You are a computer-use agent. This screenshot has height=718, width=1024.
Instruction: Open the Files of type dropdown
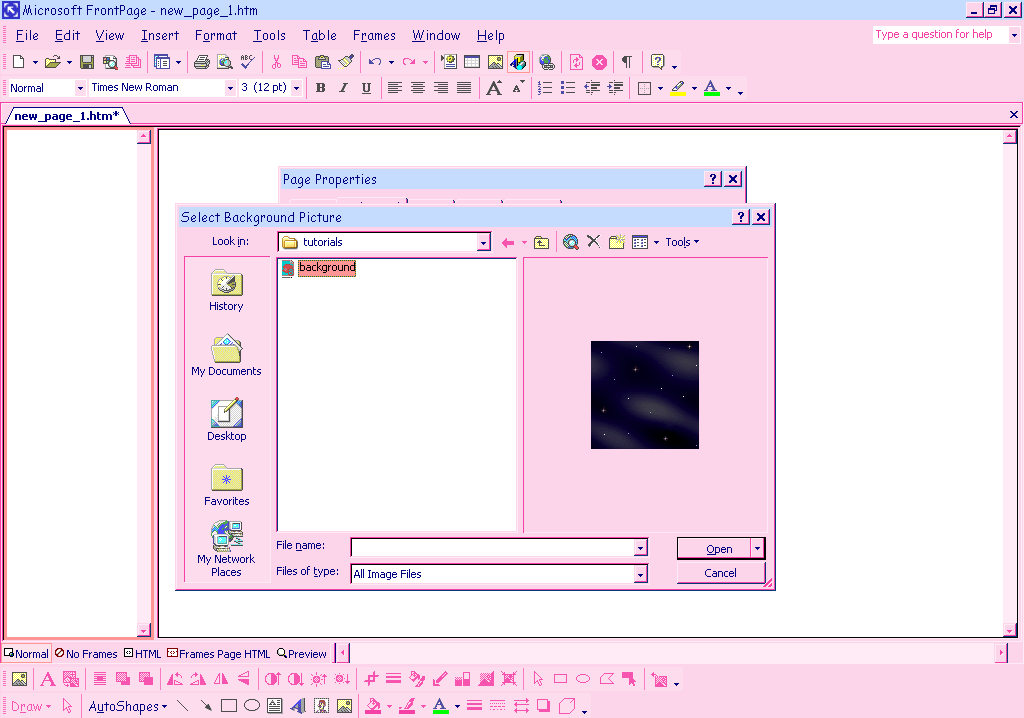tap(640, 574)
